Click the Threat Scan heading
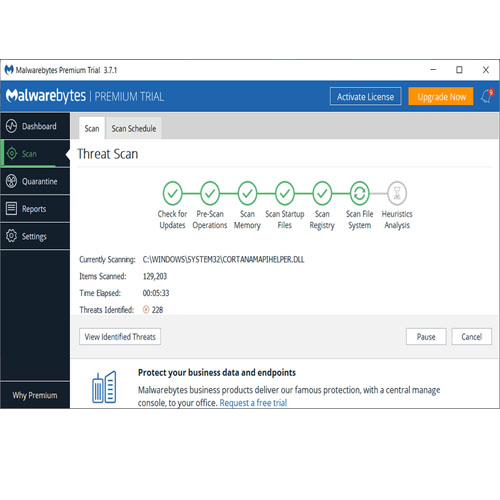The width and height of the screenshot is (500, 500). (x=108, y=154)
